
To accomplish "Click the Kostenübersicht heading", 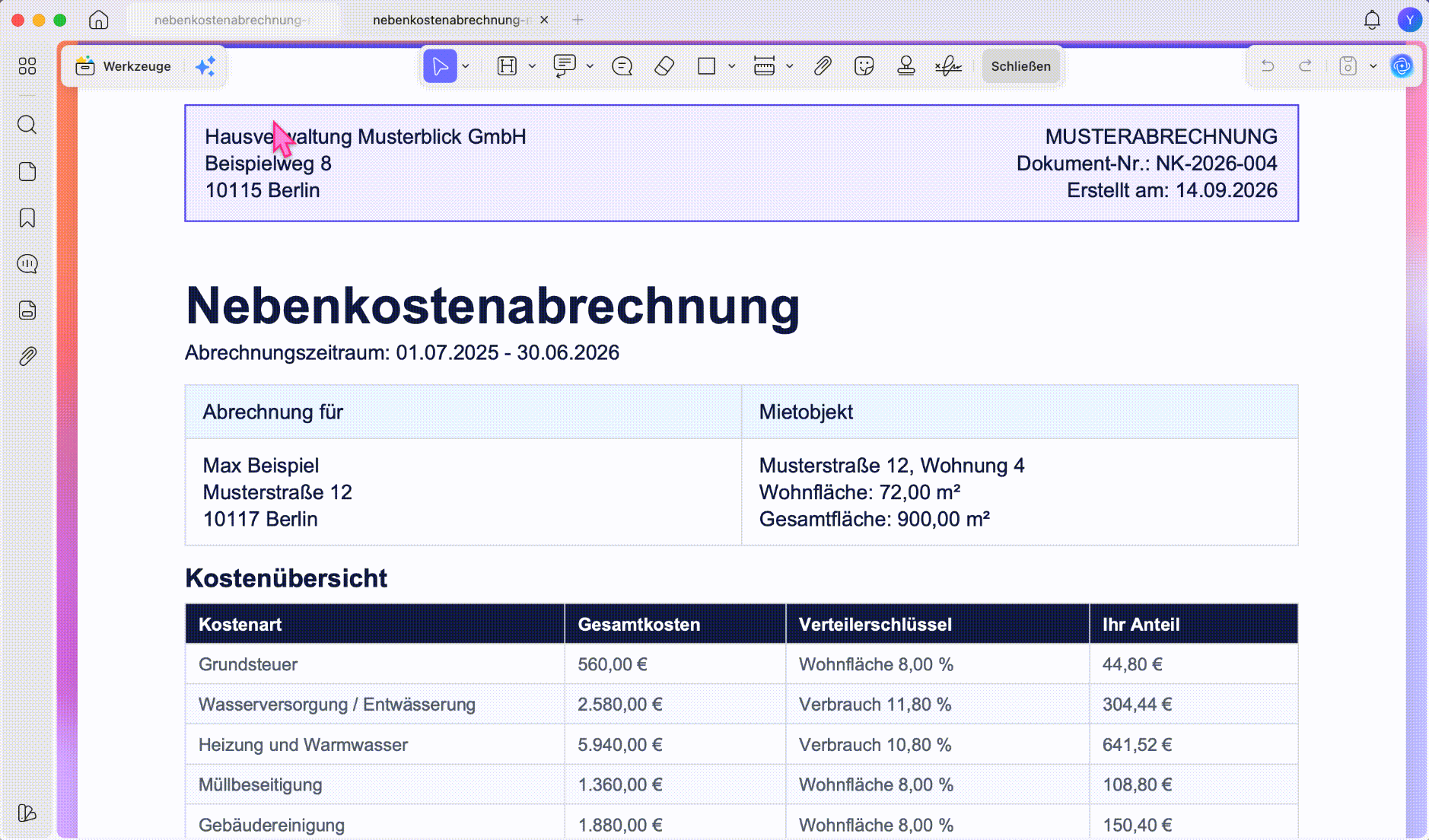I will 286,578.
